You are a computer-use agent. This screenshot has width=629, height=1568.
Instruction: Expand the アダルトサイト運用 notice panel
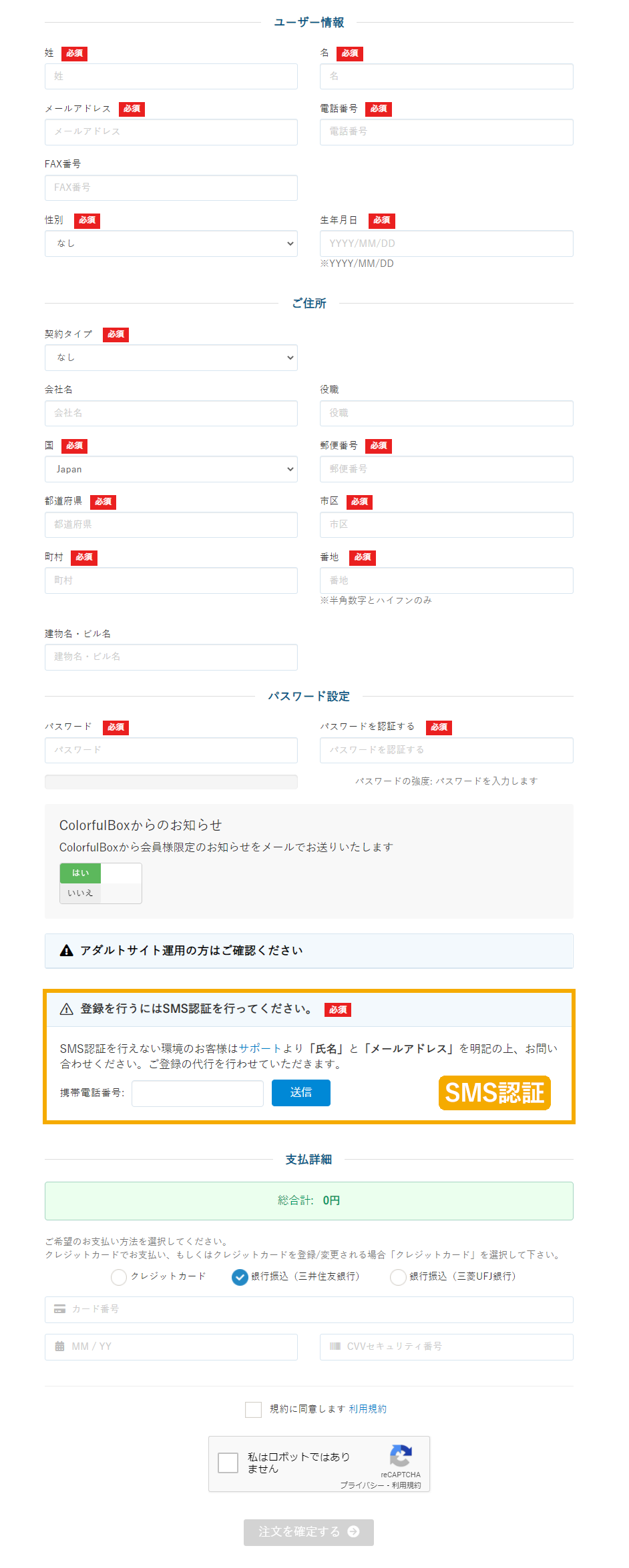tap(308, 951)
